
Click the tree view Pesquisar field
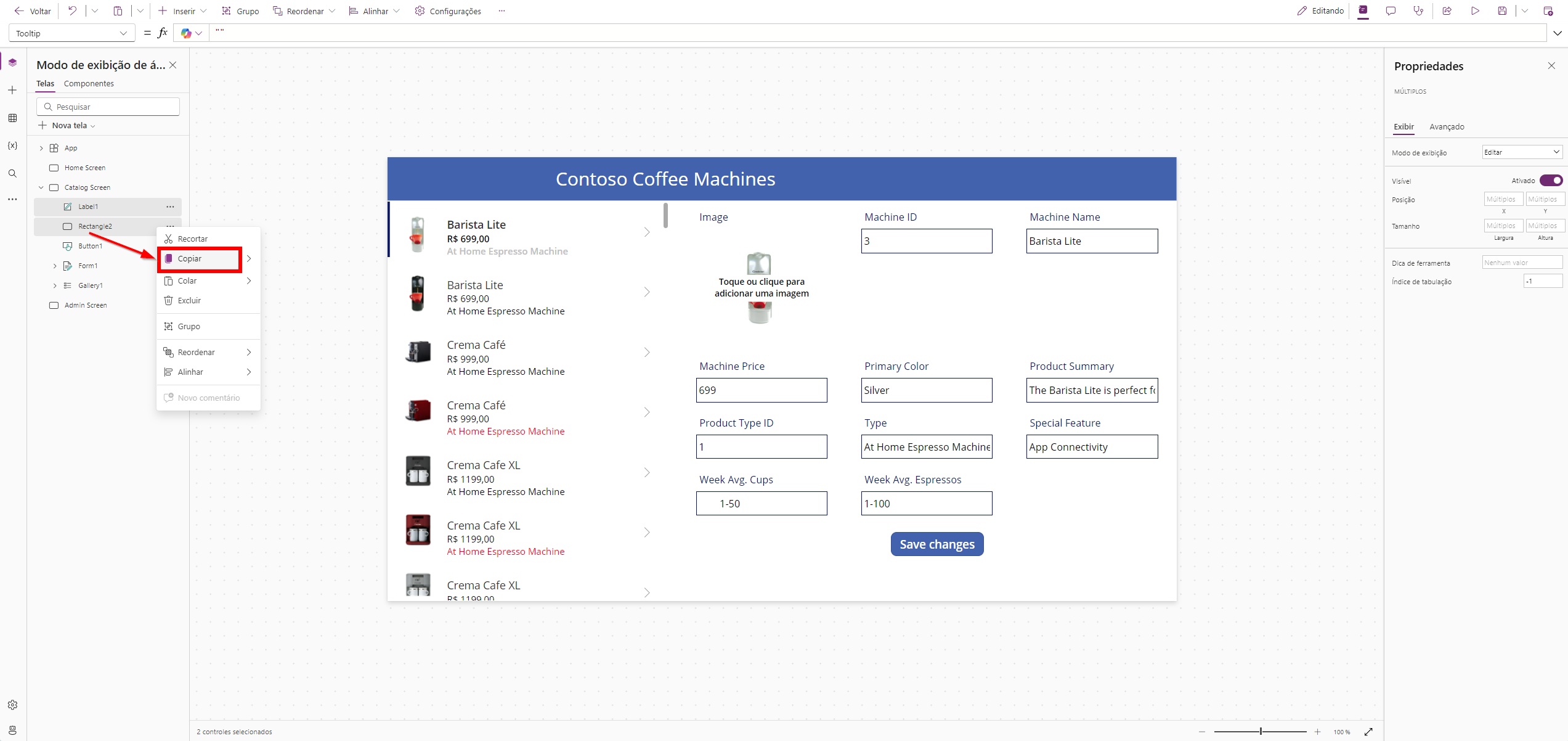coord(108,107)
